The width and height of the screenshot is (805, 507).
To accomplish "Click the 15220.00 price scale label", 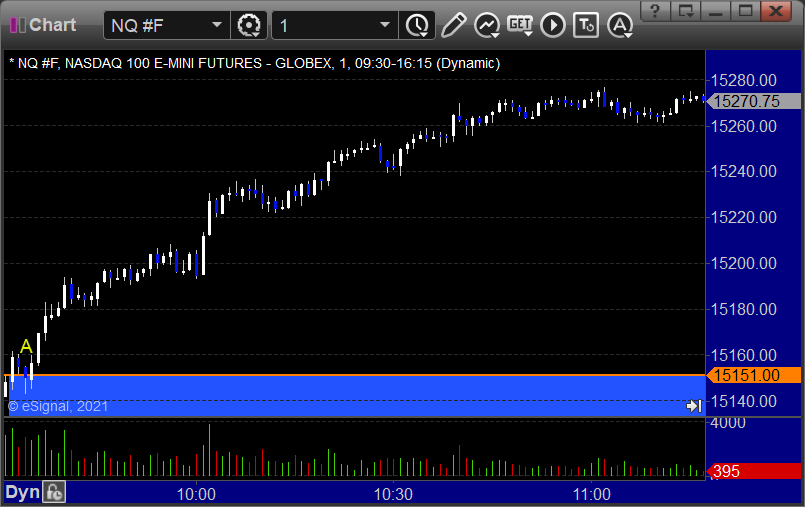I will [x=743, y=217].
